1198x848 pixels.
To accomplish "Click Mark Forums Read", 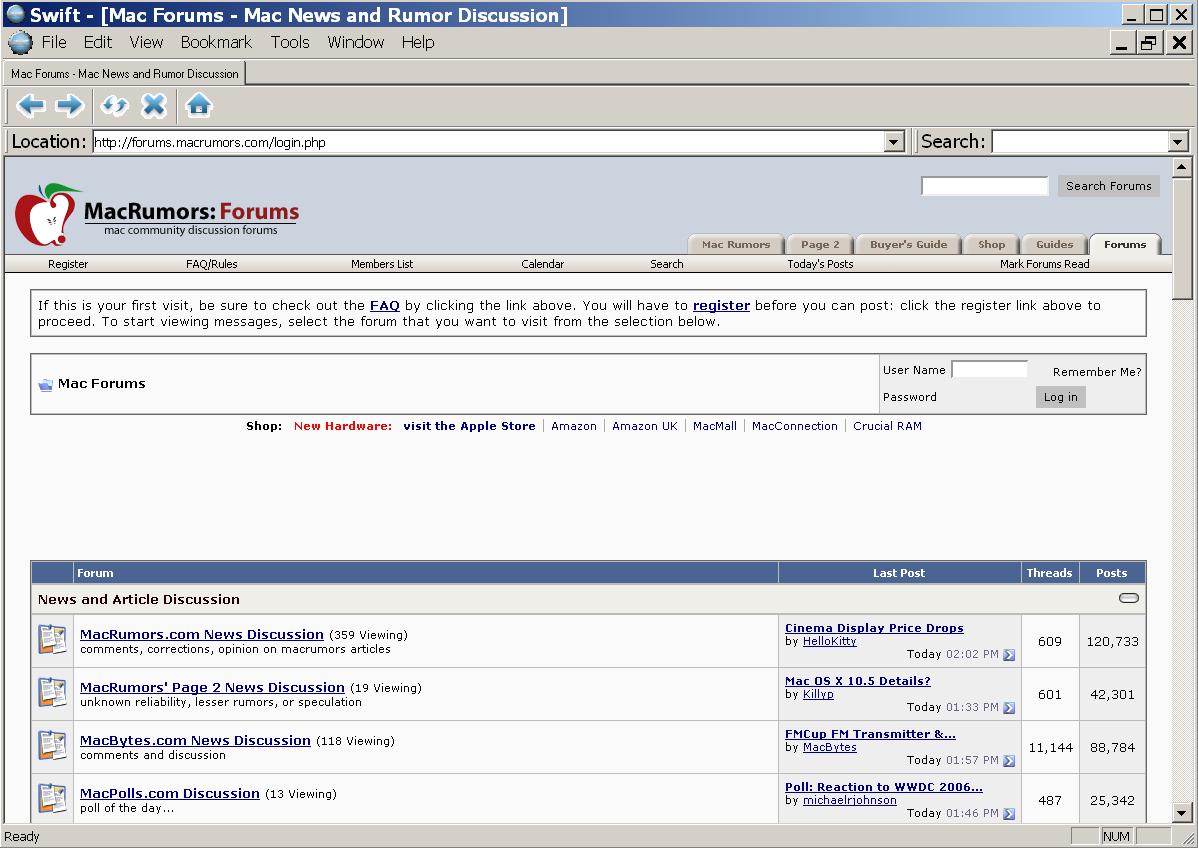I will coord(1044,264).
